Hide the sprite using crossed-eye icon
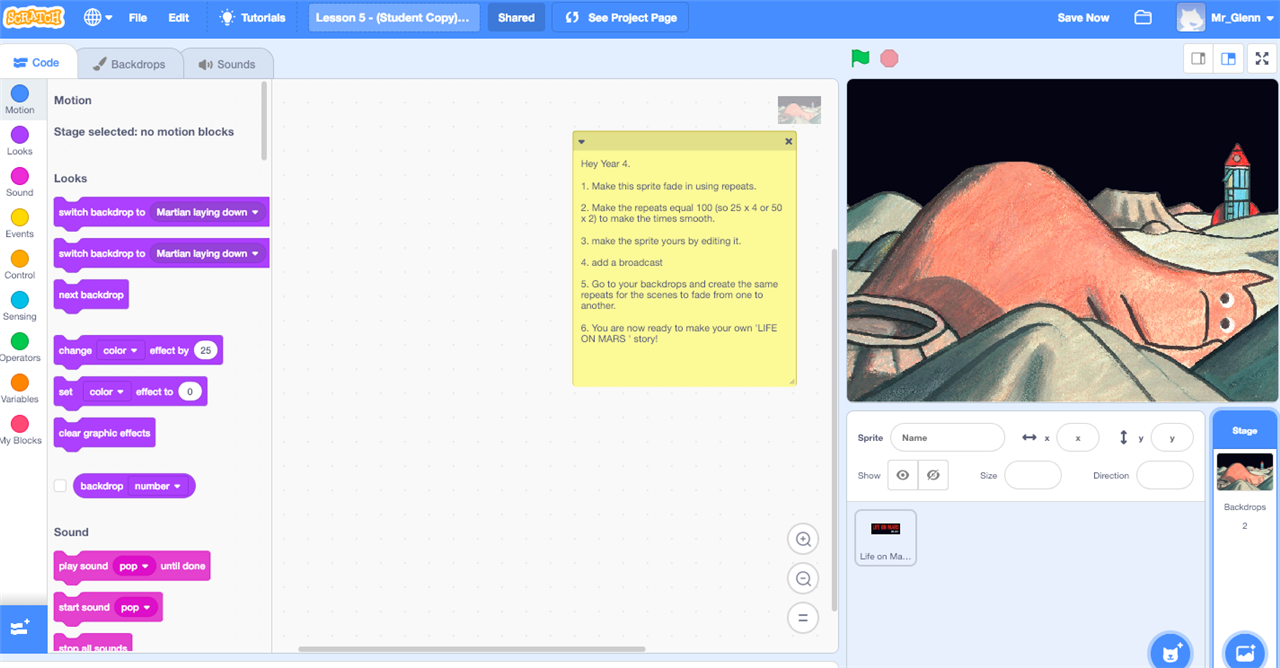 933,475
